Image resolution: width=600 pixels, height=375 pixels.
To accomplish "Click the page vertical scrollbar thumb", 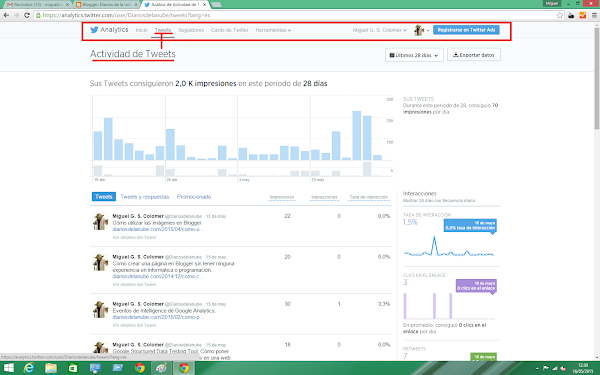I will (597, 78).
